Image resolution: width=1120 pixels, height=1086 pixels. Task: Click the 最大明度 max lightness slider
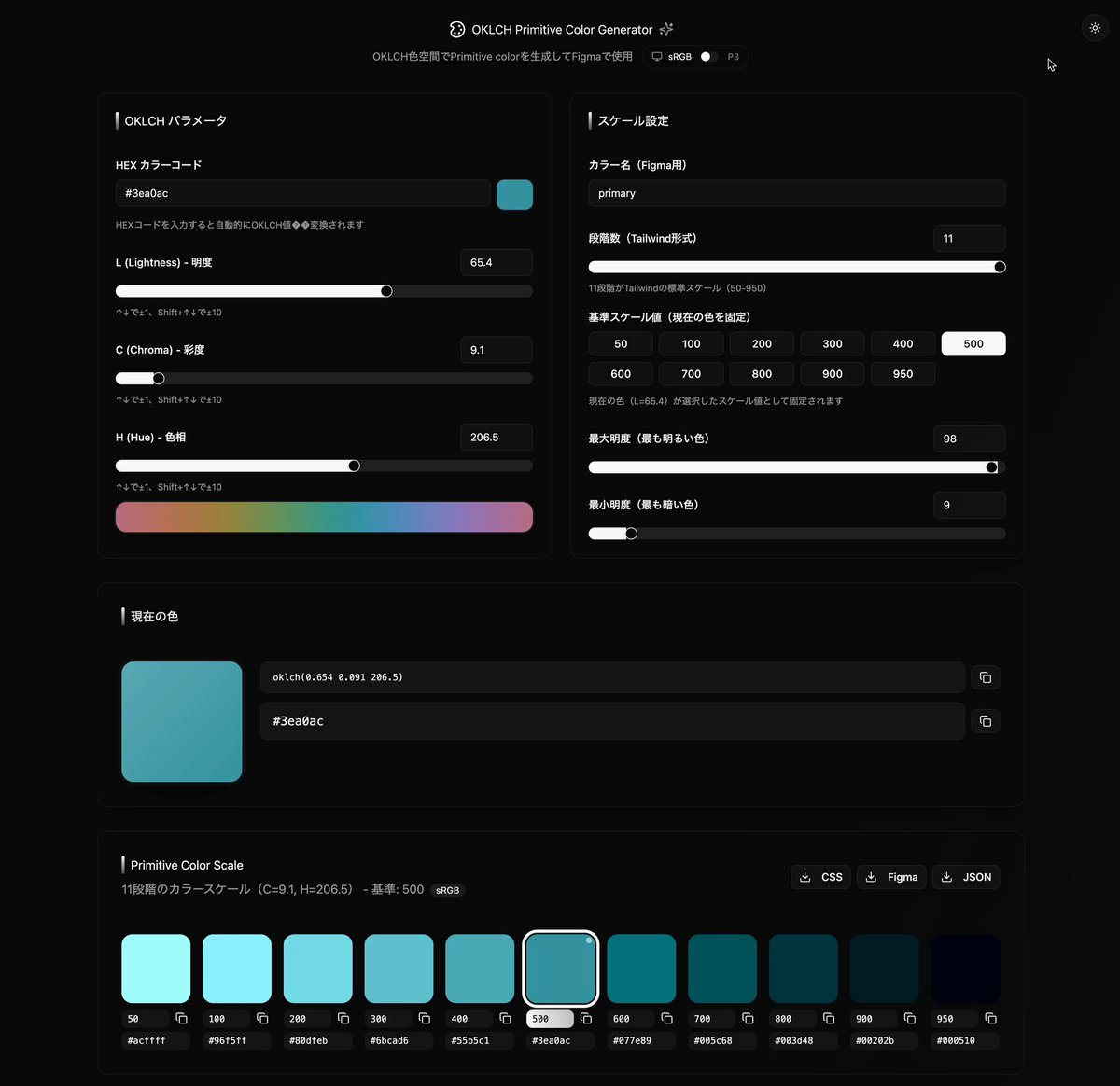(x=797, y=467)
